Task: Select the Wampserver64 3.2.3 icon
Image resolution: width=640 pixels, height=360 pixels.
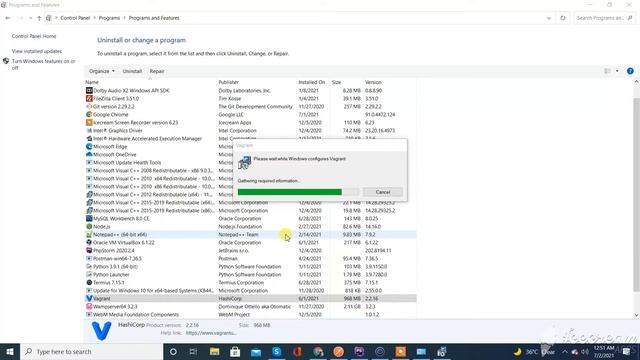Action: pos(89,307)
